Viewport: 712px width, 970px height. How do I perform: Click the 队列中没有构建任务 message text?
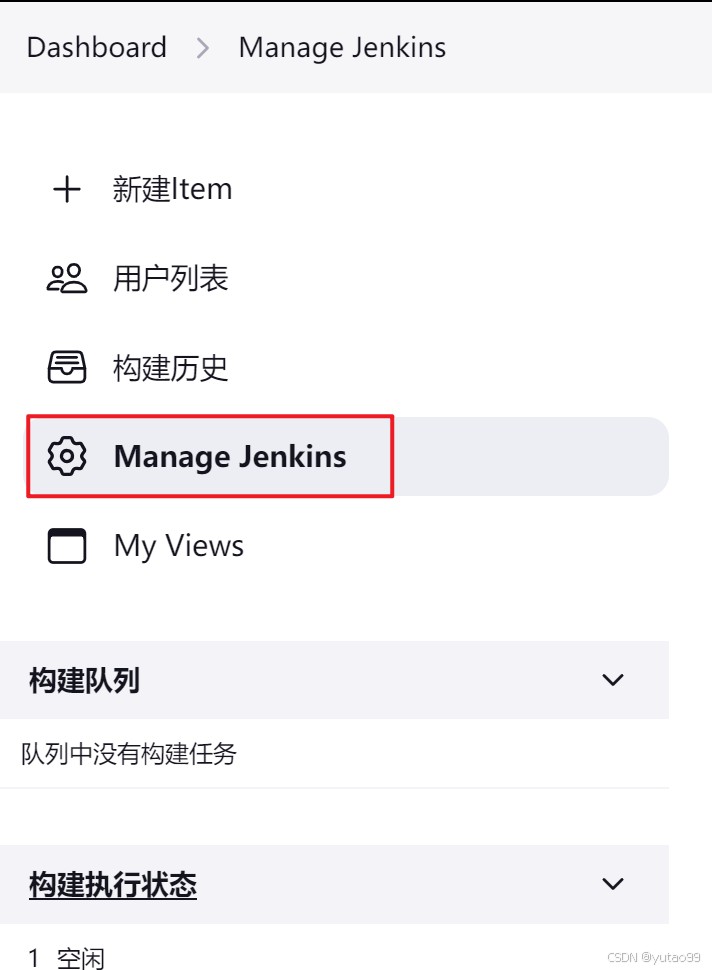pyautogui.click(x=129, y=754)
